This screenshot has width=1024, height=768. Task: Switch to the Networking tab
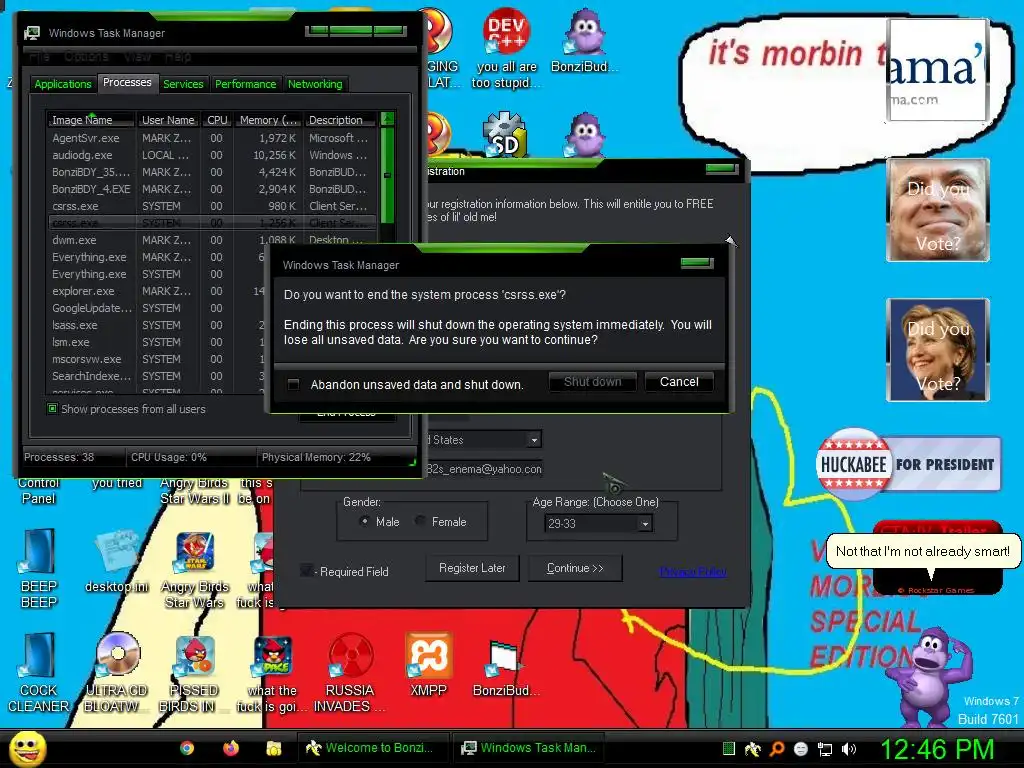315,84
